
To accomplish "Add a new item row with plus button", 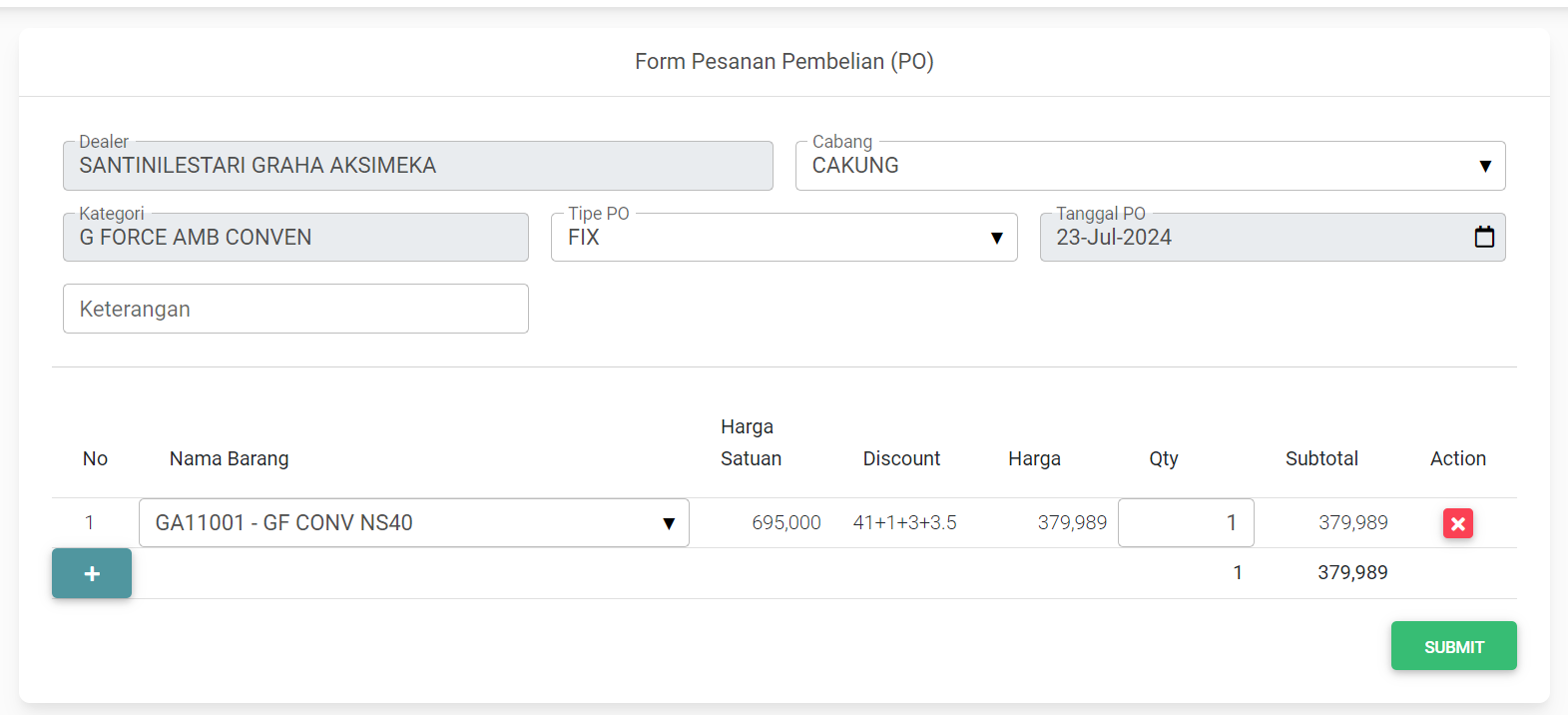I will click(x=92, y=573).
